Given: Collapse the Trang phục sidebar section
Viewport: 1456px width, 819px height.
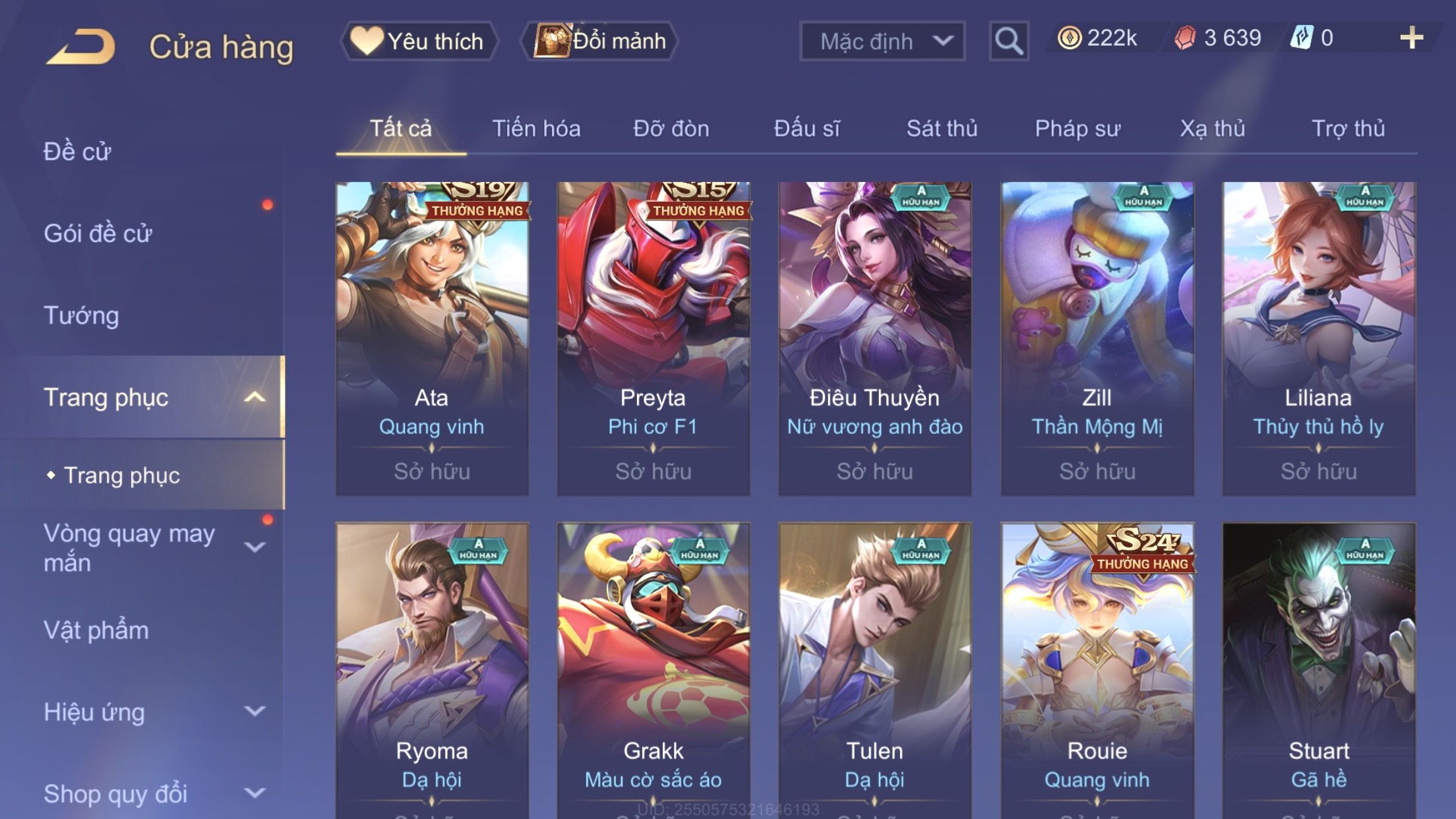Looking at the screenshot, I should tap(255, 398).
